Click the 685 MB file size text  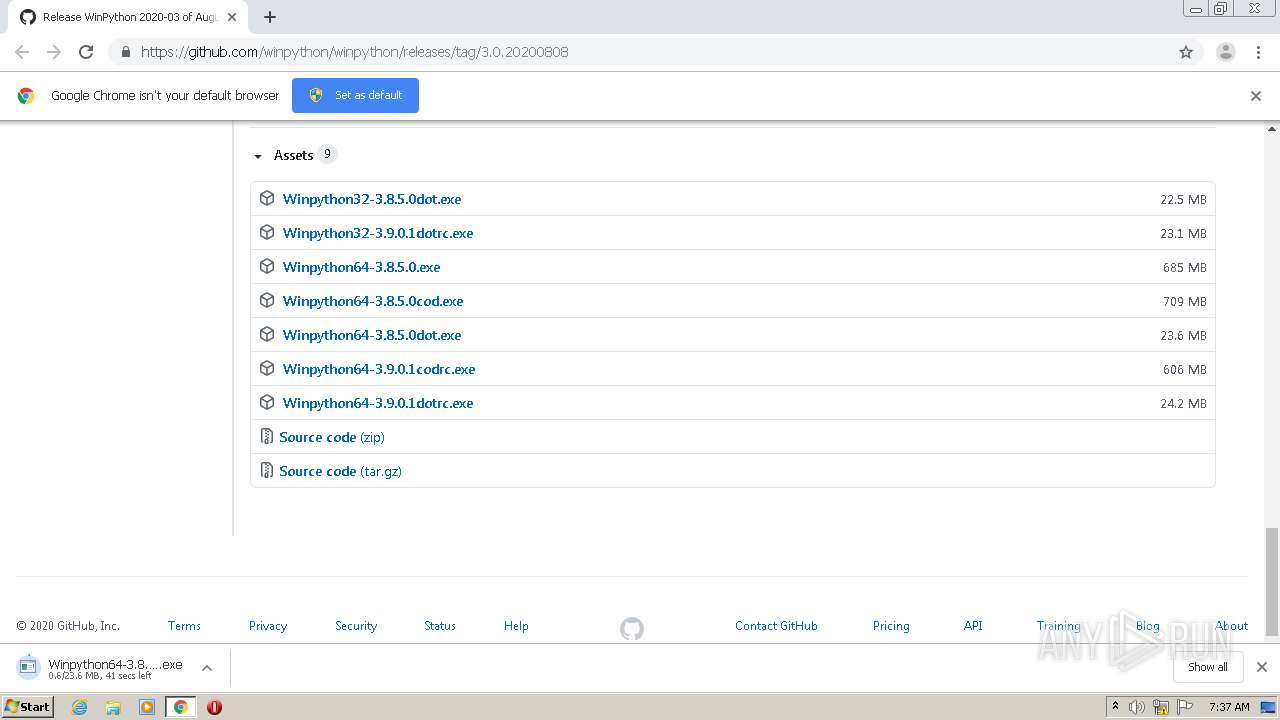tap(1185, 267)
